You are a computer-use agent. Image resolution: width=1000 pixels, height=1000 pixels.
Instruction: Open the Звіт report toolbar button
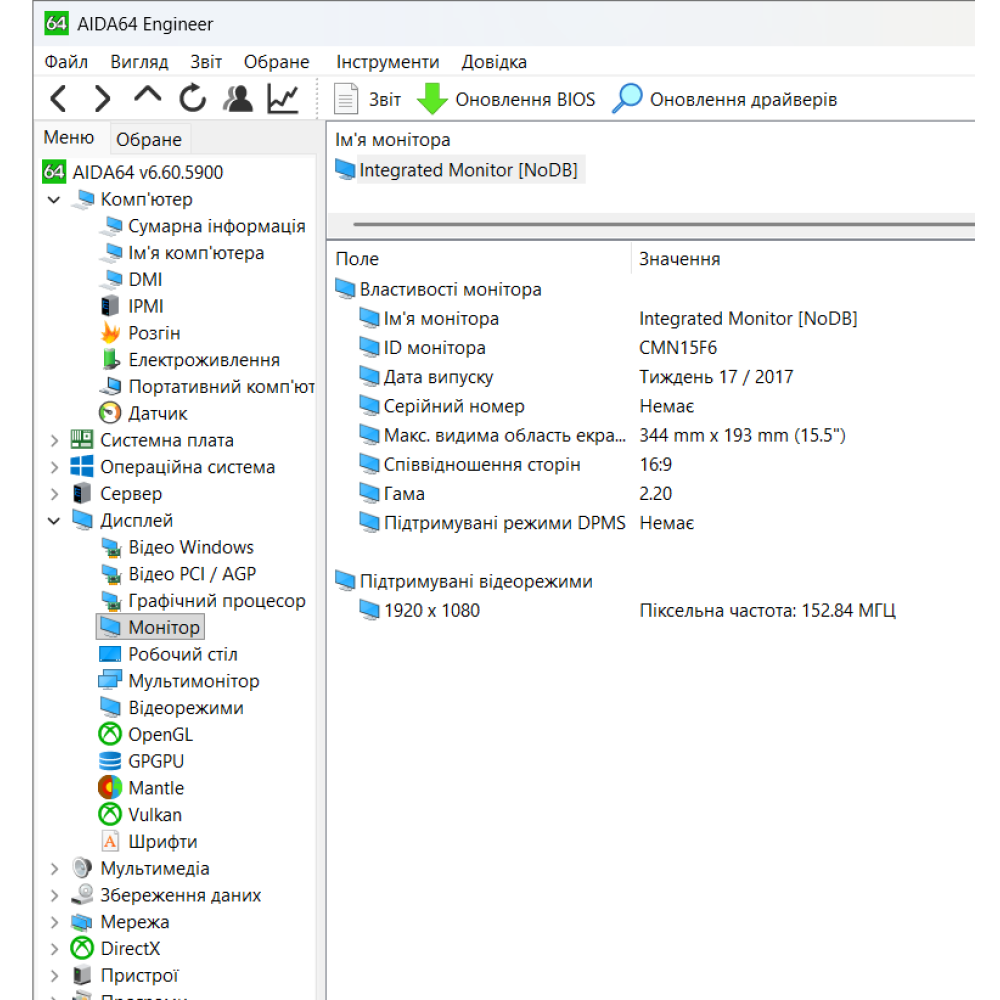[x=367, y=99]
